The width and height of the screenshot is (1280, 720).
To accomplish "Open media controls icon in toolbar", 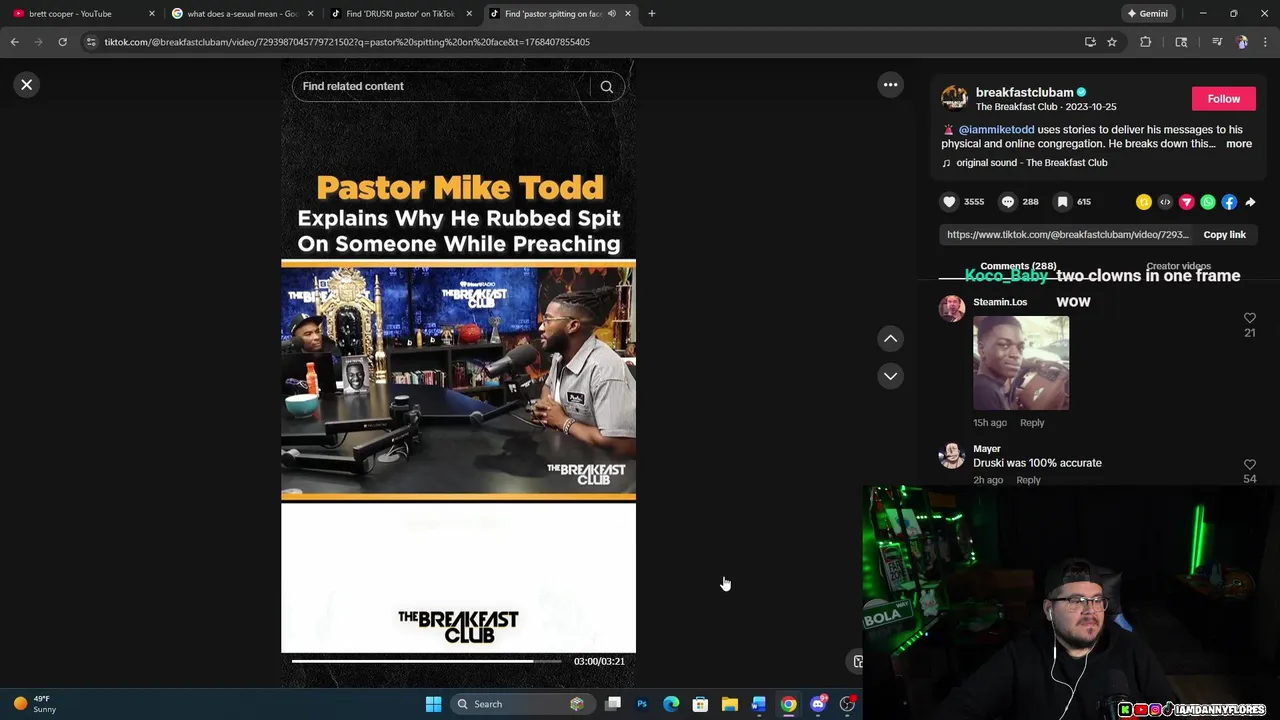I will pyautogui.click(x=1217, y=42).
